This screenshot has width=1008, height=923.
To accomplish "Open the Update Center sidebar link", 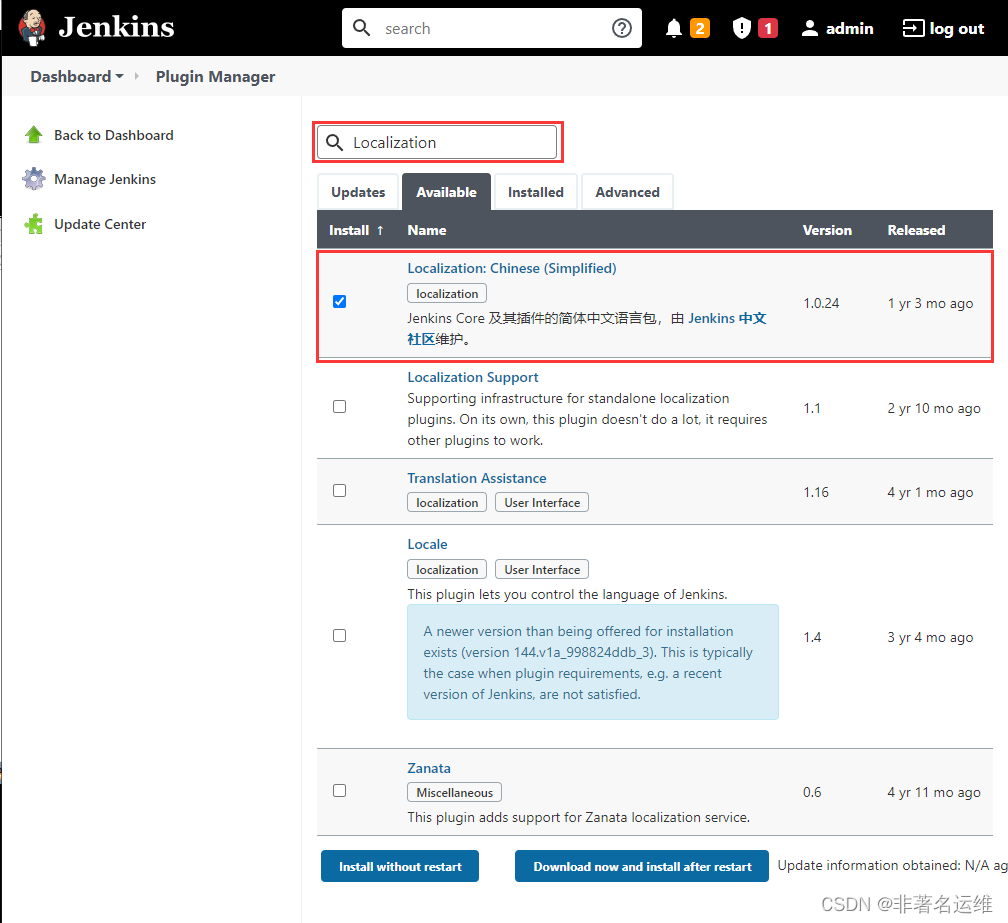I will click(x=100, y=224).
